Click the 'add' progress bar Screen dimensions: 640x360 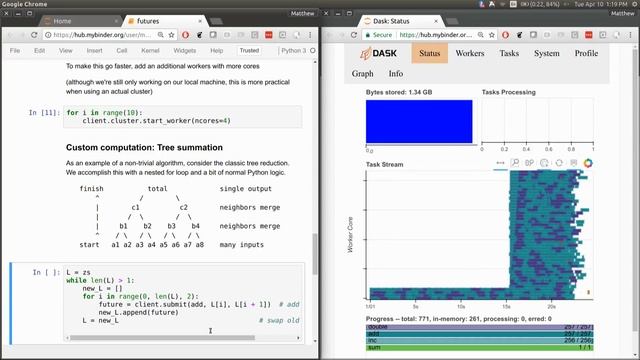click(x=479, y=334)
